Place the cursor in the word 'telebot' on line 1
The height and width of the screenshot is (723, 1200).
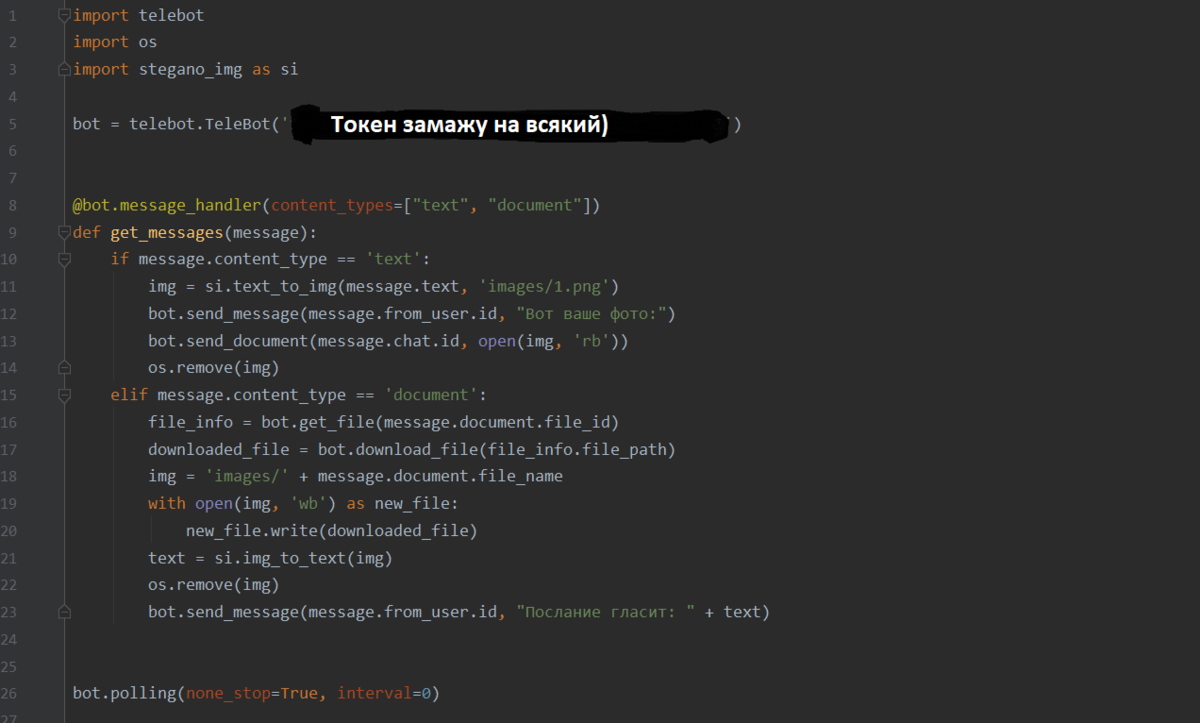point(171,15)
